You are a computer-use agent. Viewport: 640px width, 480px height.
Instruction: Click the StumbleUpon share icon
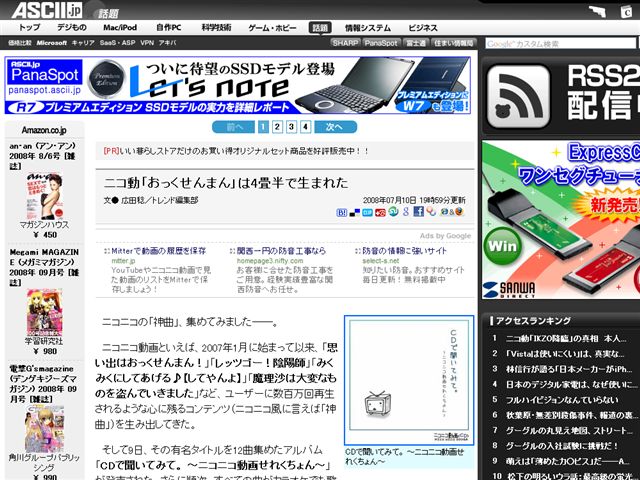(x=393, y=211)
